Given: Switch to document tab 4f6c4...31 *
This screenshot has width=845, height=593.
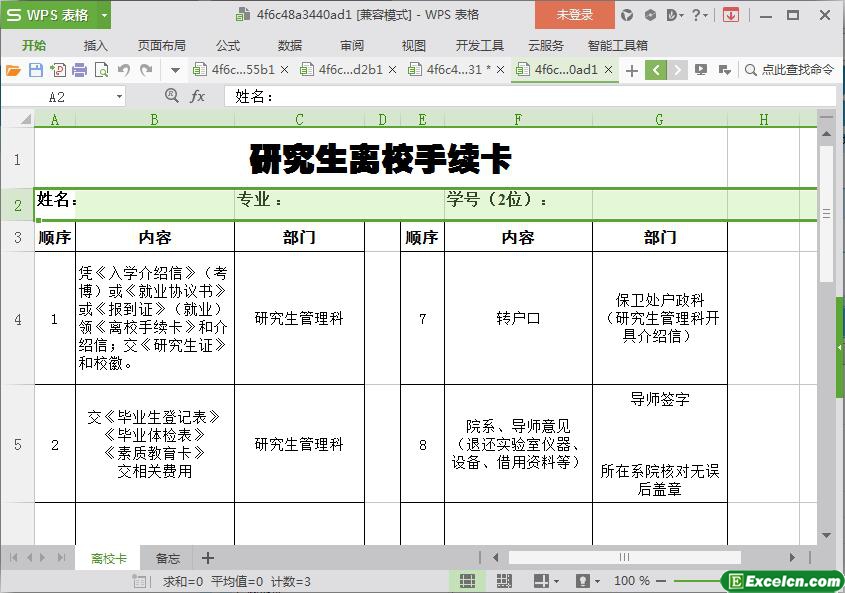Looking at the screenshot, I should tap(458, 70).
